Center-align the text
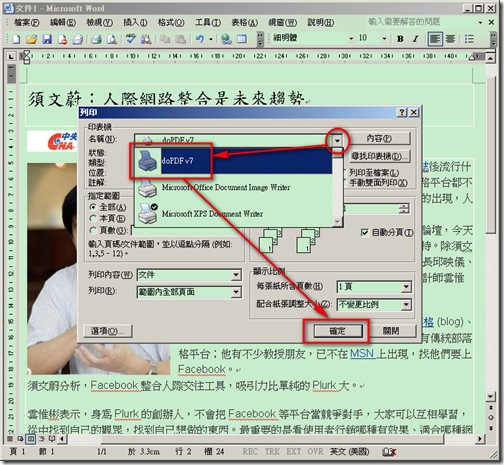The height and width of the screenshot is (465, 504). 450,39
